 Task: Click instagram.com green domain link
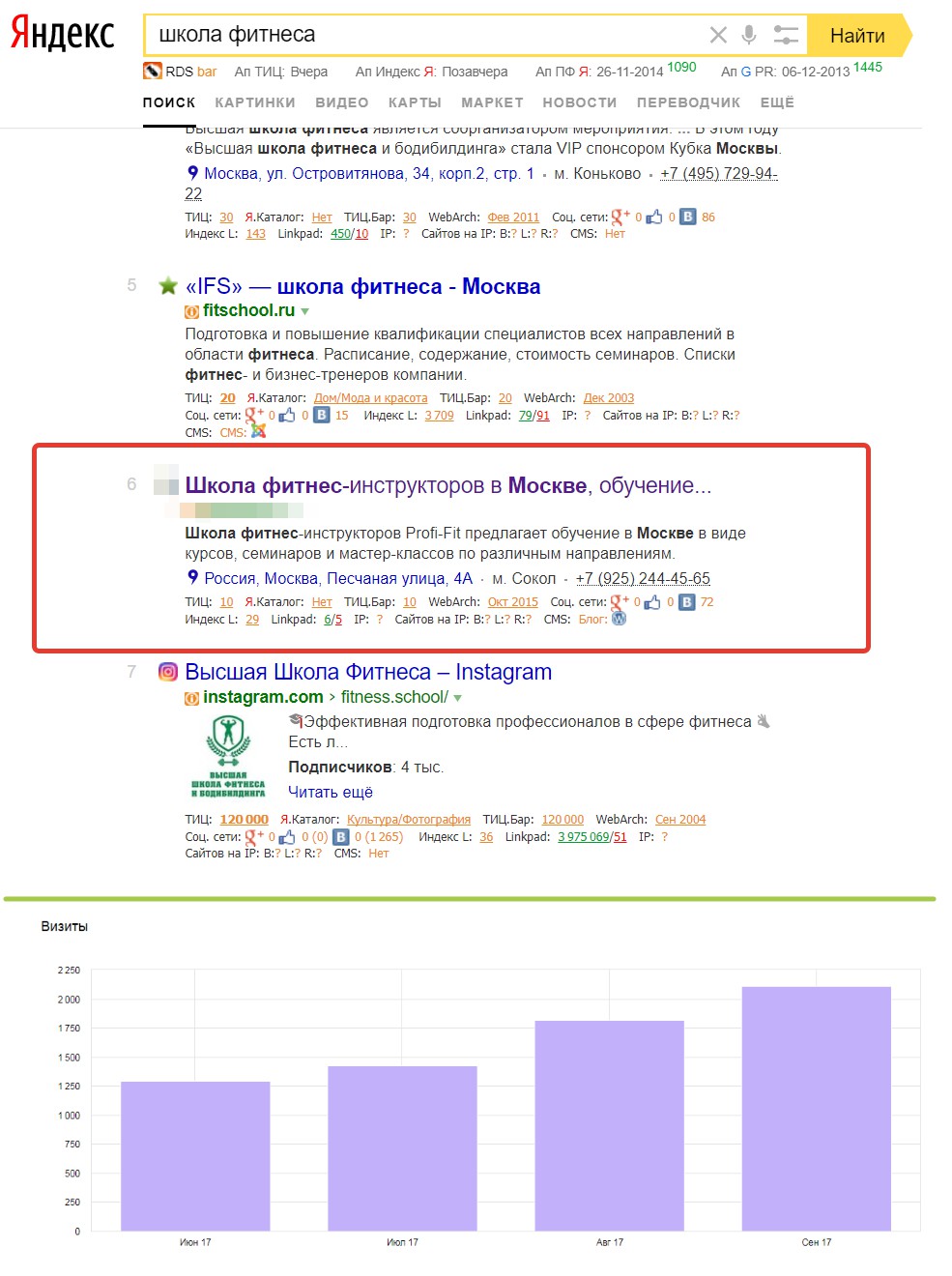click(x=263, y=697)
